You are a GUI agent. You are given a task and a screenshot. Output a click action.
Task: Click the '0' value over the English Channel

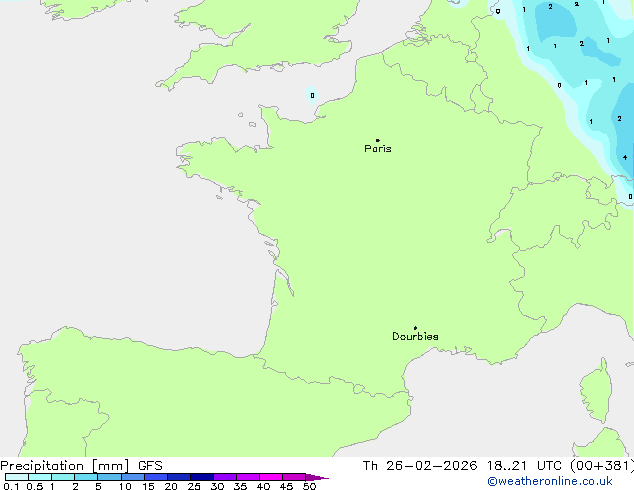click(312, 95)
